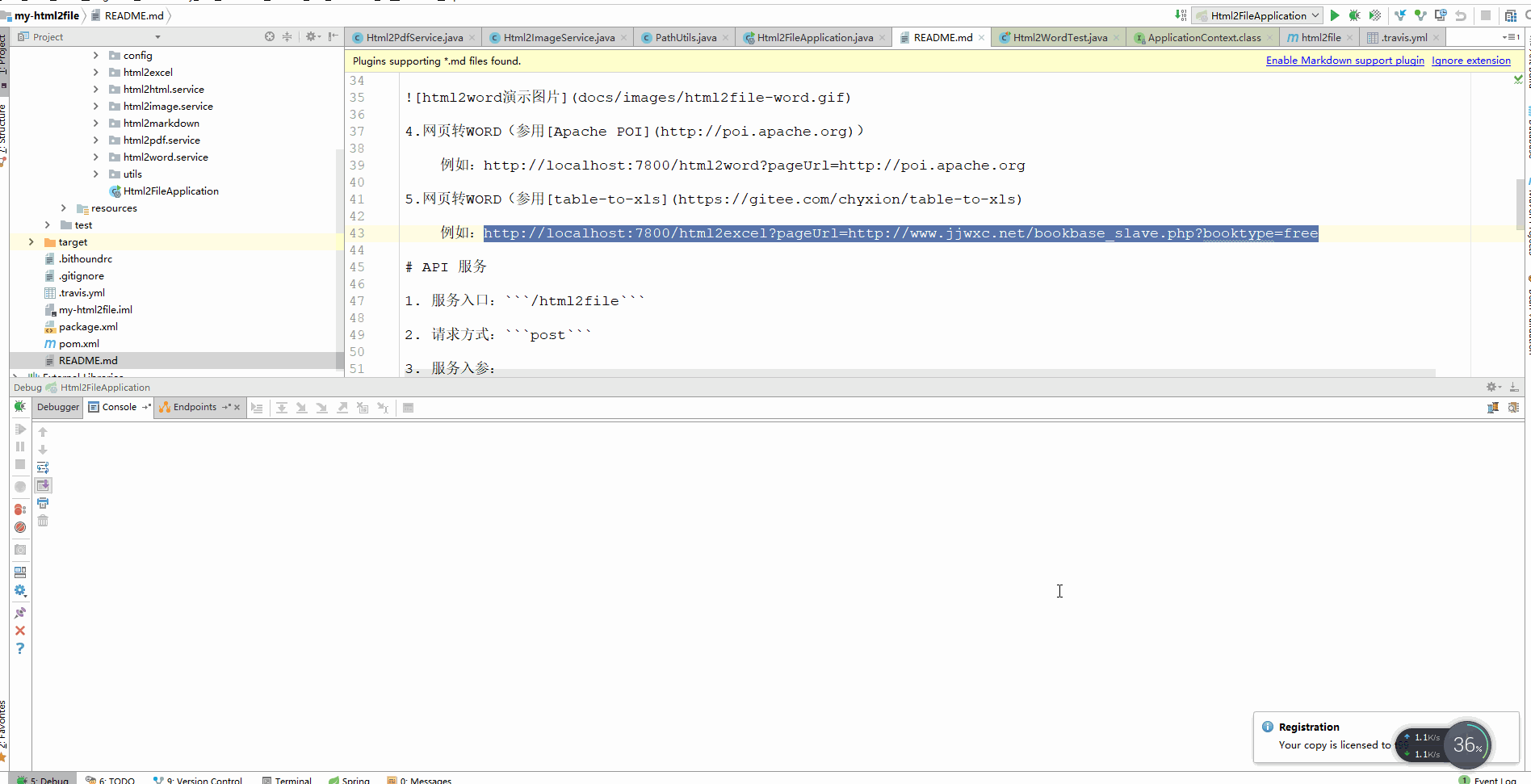
Task: Open the Debugger tab
Action: tap(58, 407)
